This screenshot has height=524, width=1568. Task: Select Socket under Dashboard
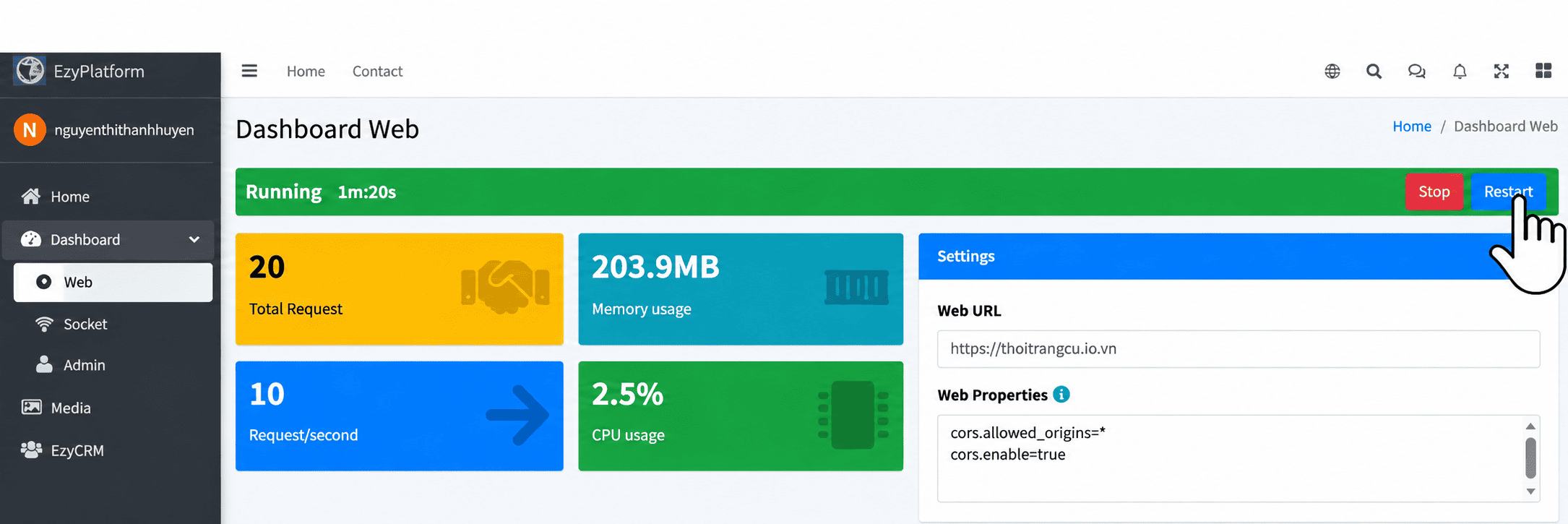(x=113, y=324)
